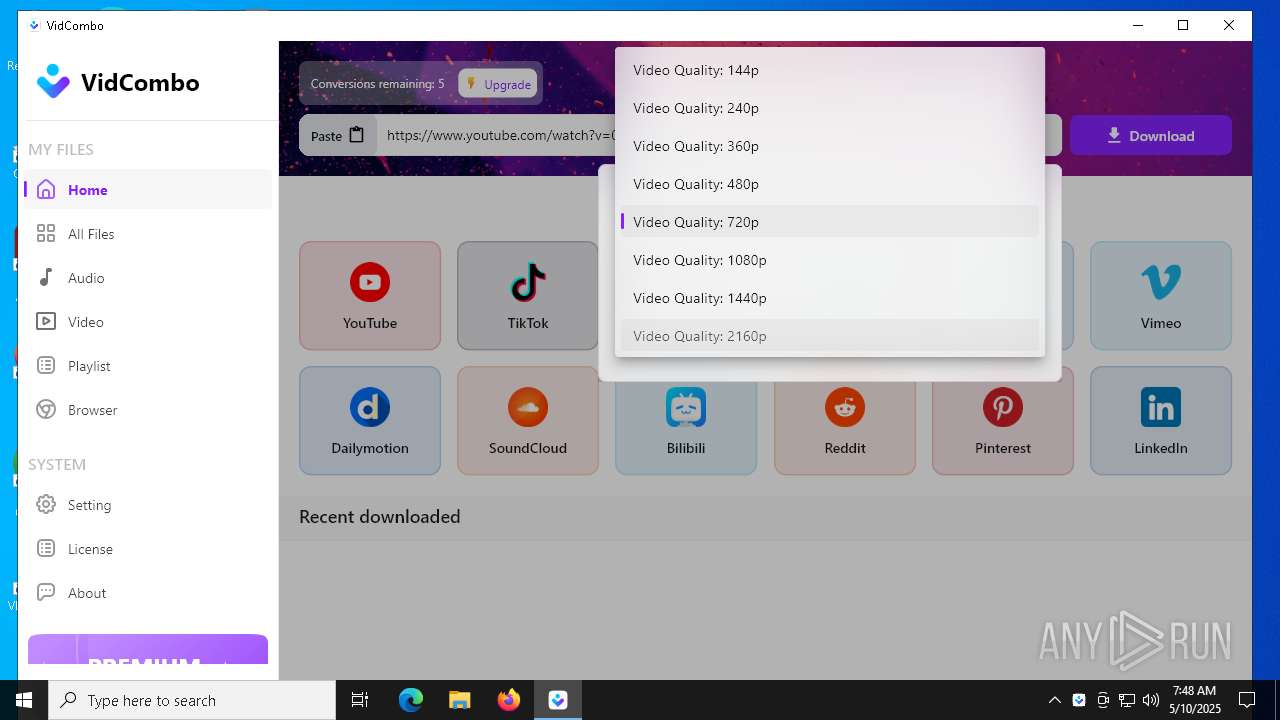
Task: Click the Download button
Action: (x=1151, y=136)
